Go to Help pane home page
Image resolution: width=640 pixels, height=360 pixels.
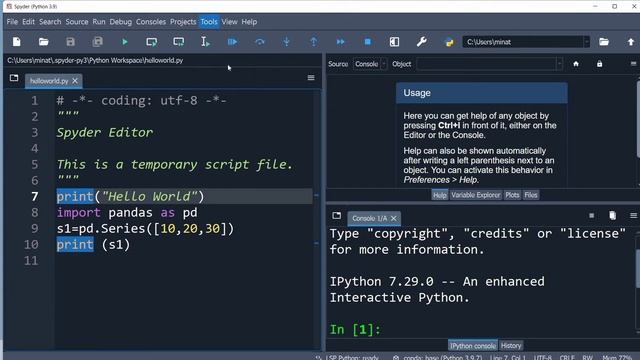pos(576,64)
